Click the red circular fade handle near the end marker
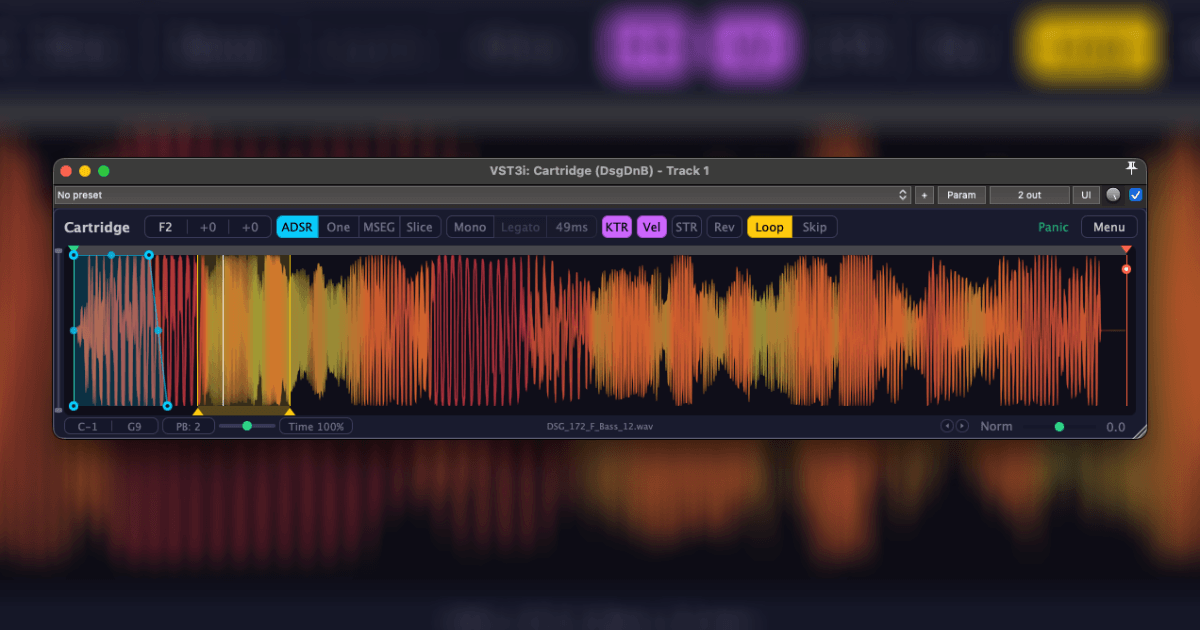The image size is (1200, 630). tap(1126, 269)
